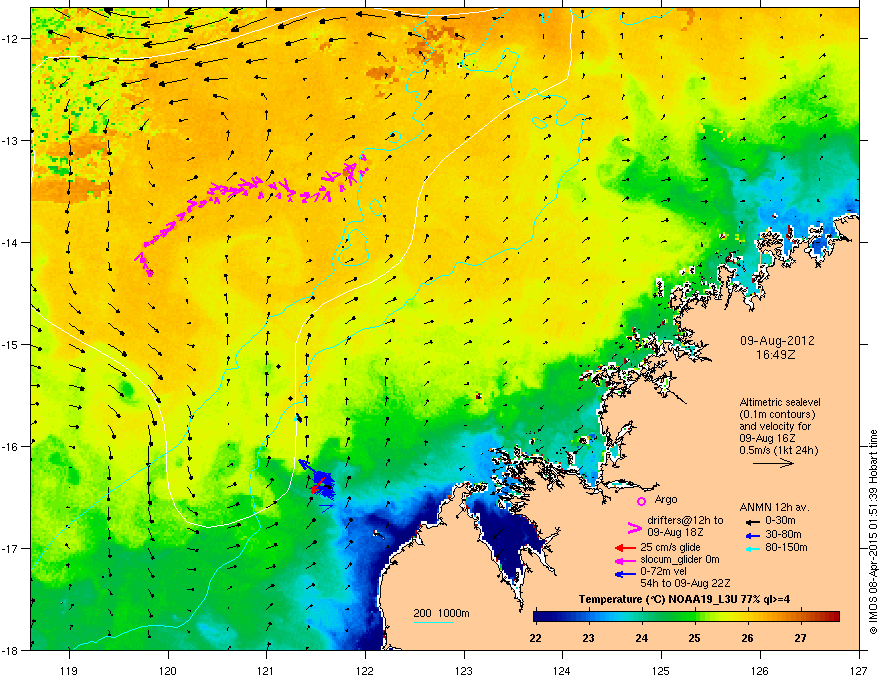Click the longitude axis label 124
This screenshot has height=680, width=880.
tap(562, 671)
